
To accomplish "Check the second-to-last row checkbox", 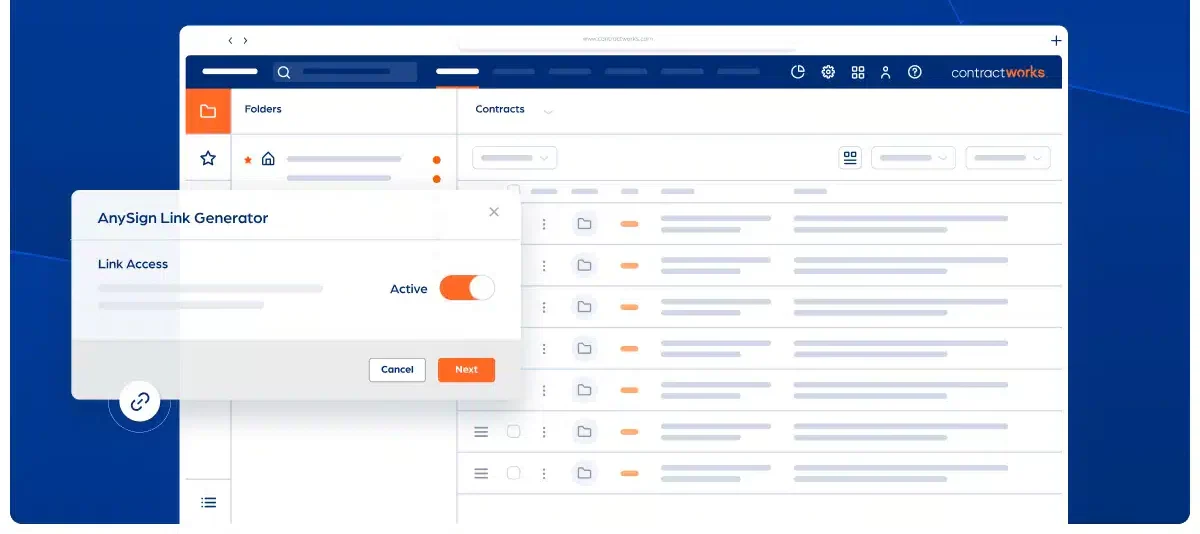I will 513,432.
